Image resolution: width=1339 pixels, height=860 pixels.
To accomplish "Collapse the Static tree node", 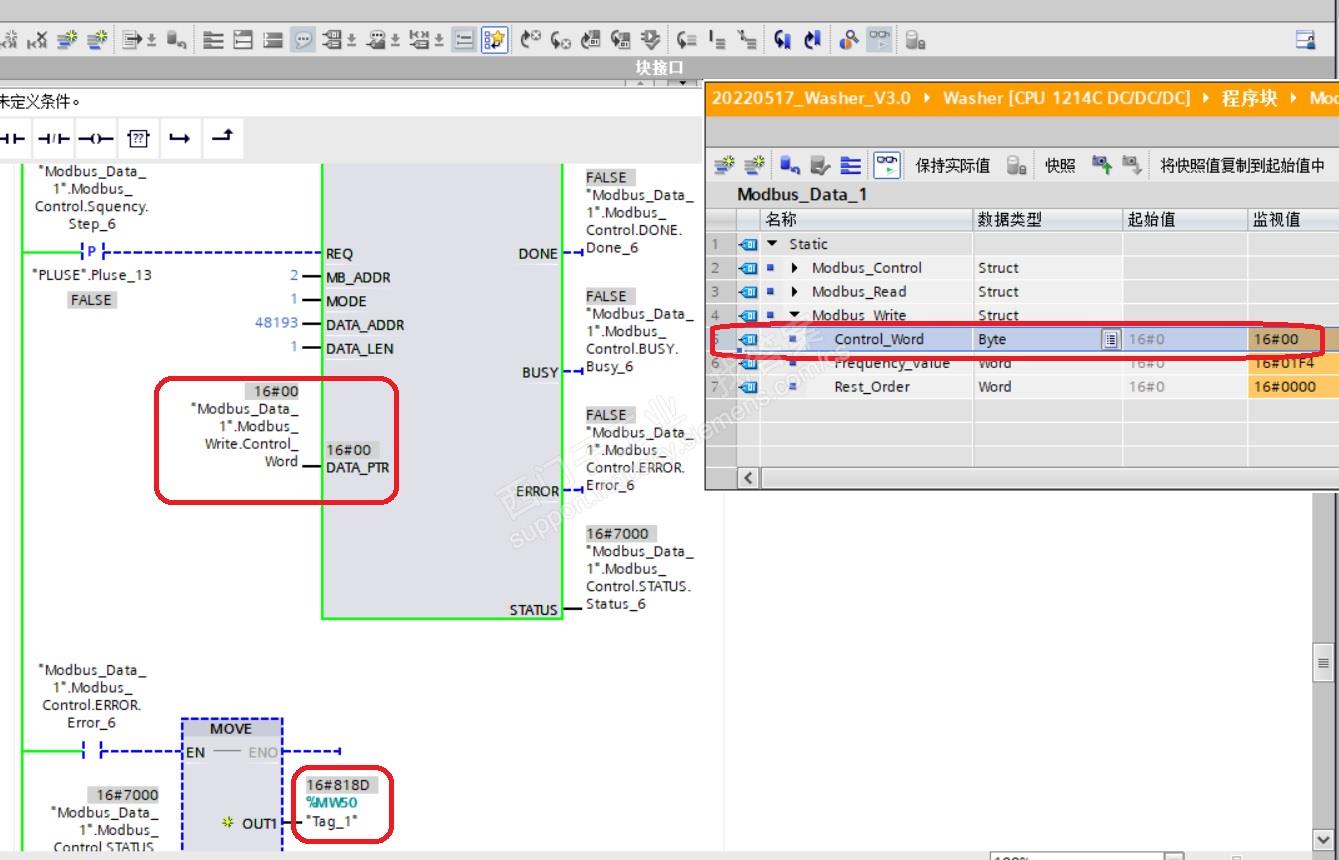I will 772,244.
